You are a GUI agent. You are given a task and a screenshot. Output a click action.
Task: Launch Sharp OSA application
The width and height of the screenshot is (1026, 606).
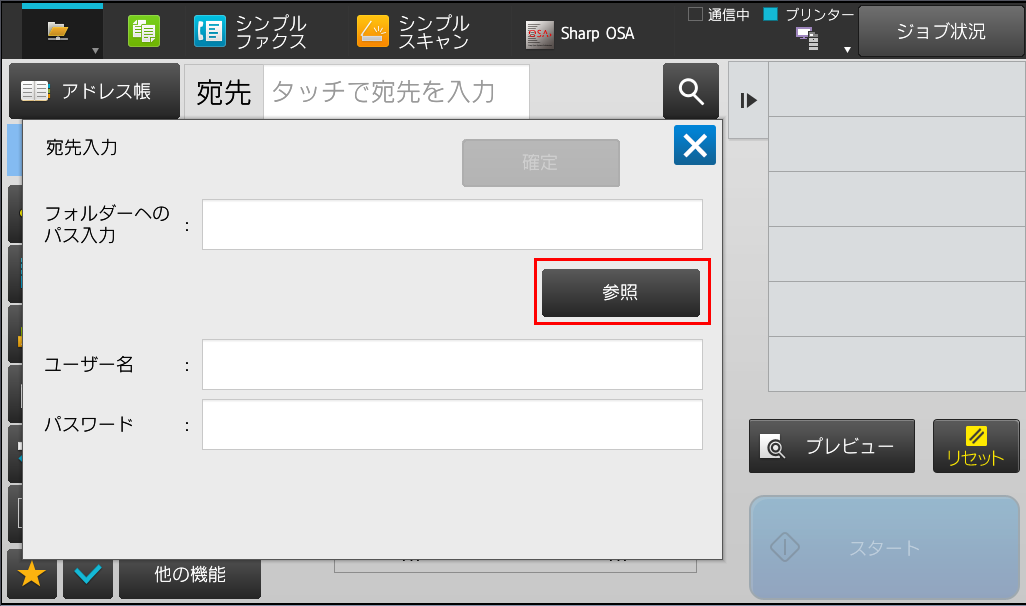[580, 33]
